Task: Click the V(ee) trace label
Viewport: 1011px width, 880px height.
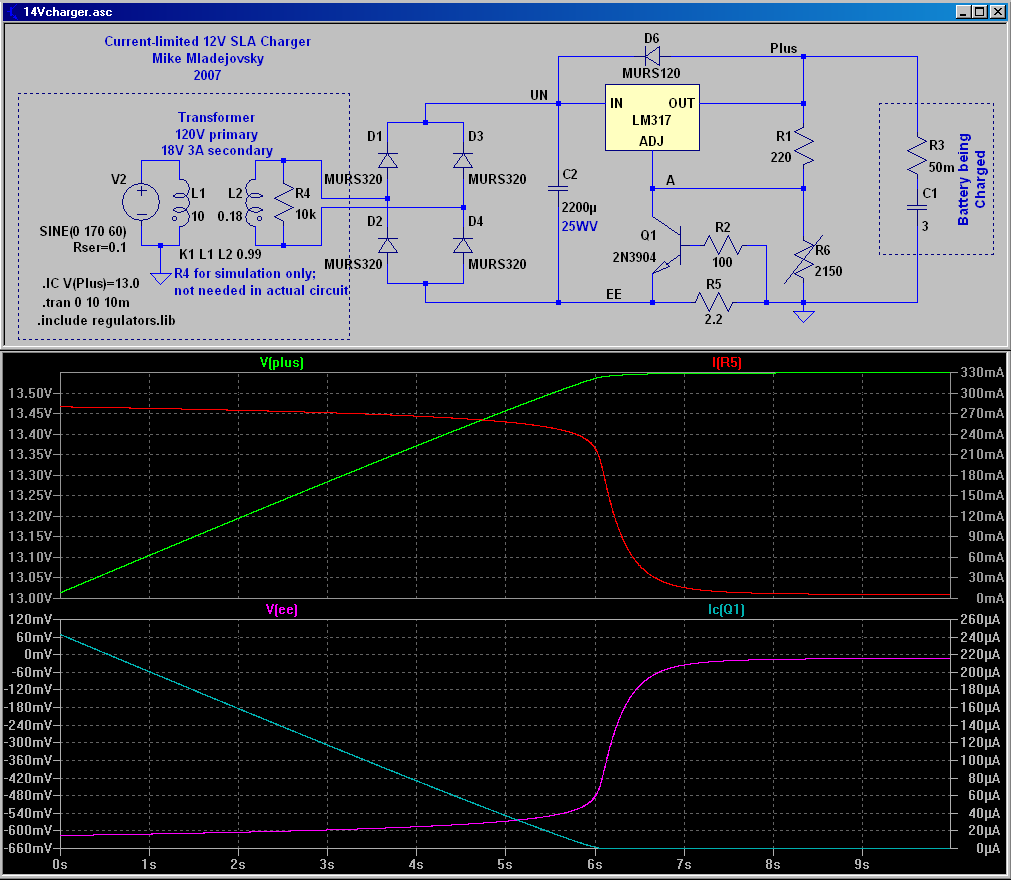Action: click(x=282, y=609)
